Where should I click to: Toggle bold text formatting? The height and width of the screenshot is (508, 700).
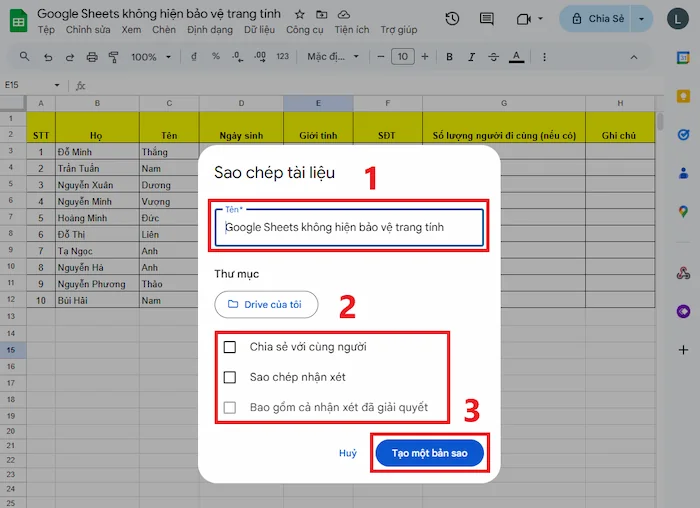click(450, 57)
